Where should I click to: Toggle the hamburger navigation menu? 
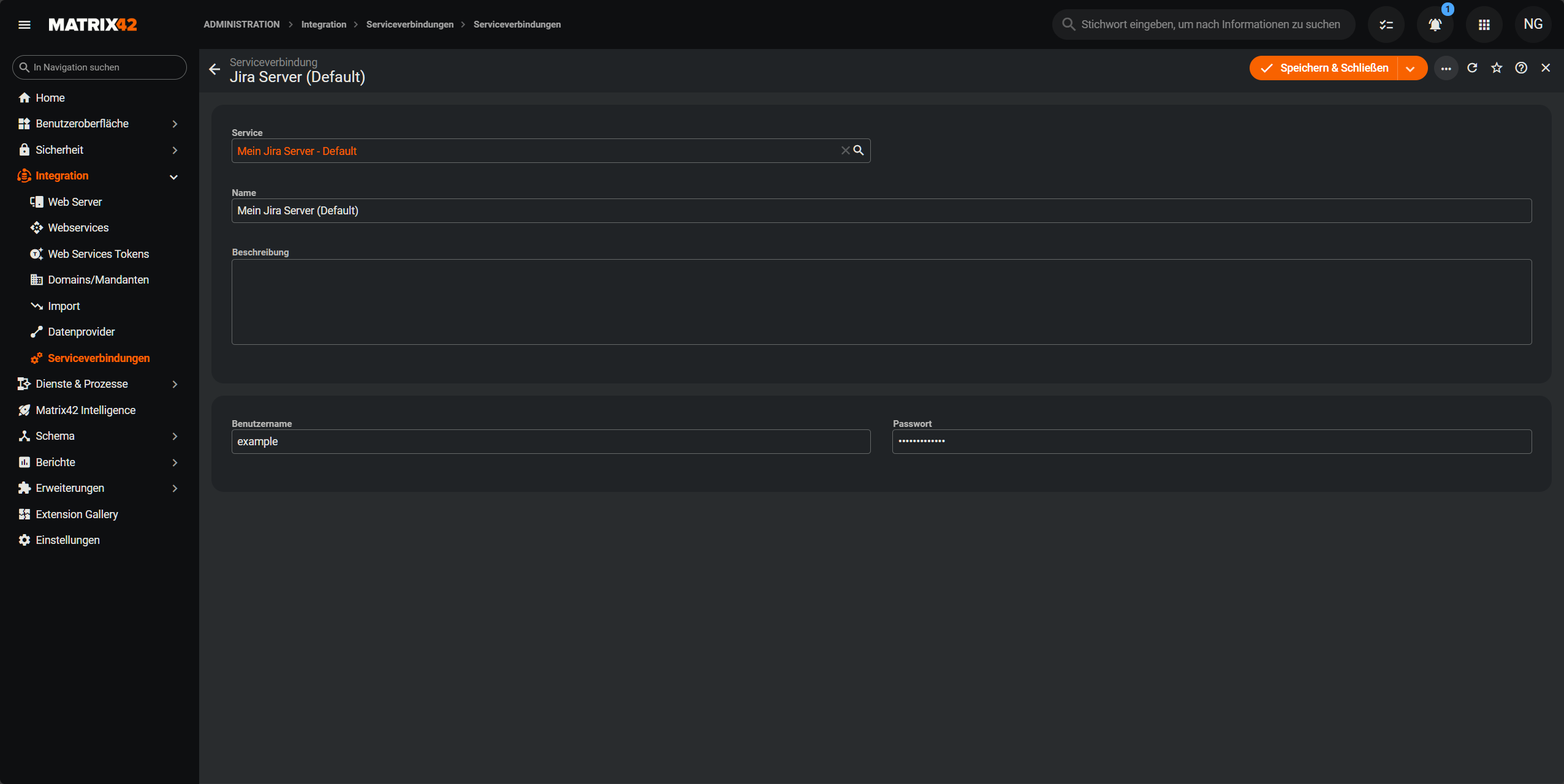pyautogui.click(x=25, y=24)
